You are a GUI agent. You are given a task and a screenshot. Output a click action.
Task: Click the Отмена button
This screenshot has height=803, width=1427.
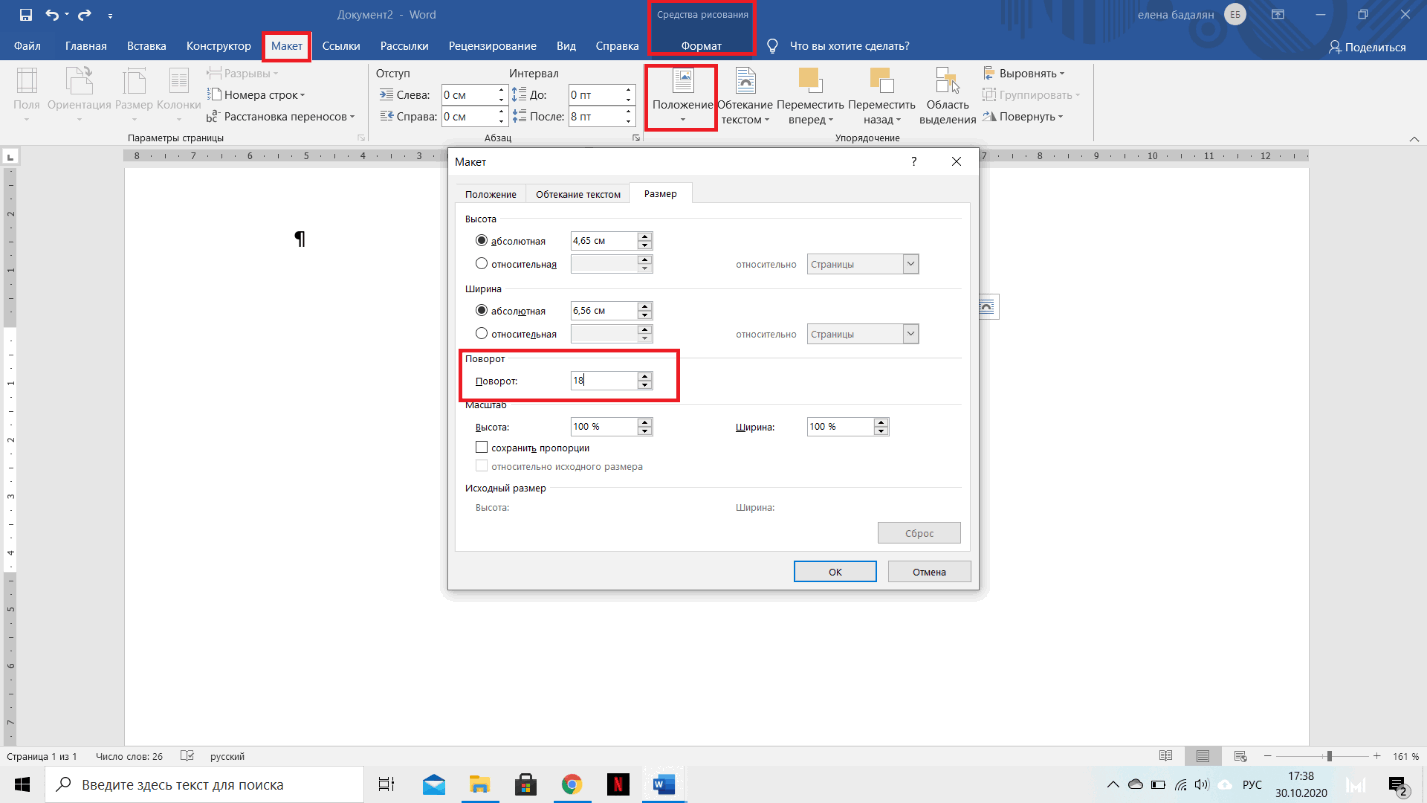(929, 572)
